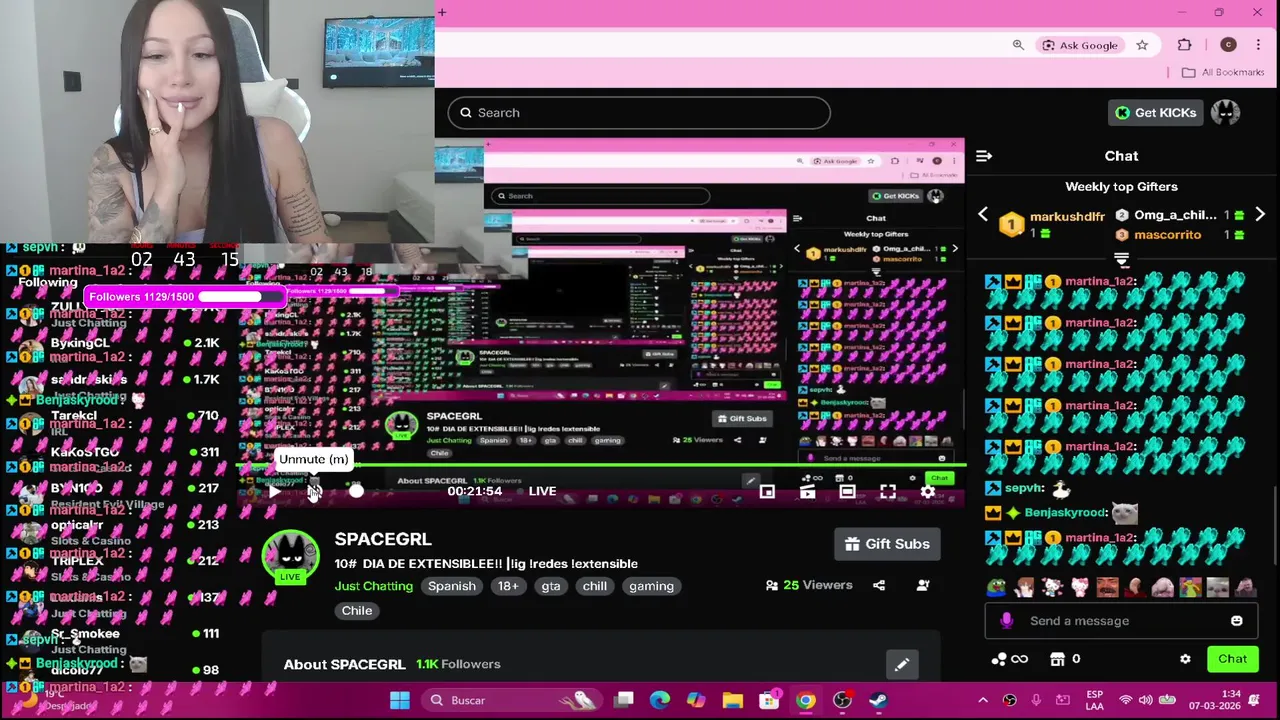Unmute the stream audio
1280x720 pixels.
click(x=314, y=491)
